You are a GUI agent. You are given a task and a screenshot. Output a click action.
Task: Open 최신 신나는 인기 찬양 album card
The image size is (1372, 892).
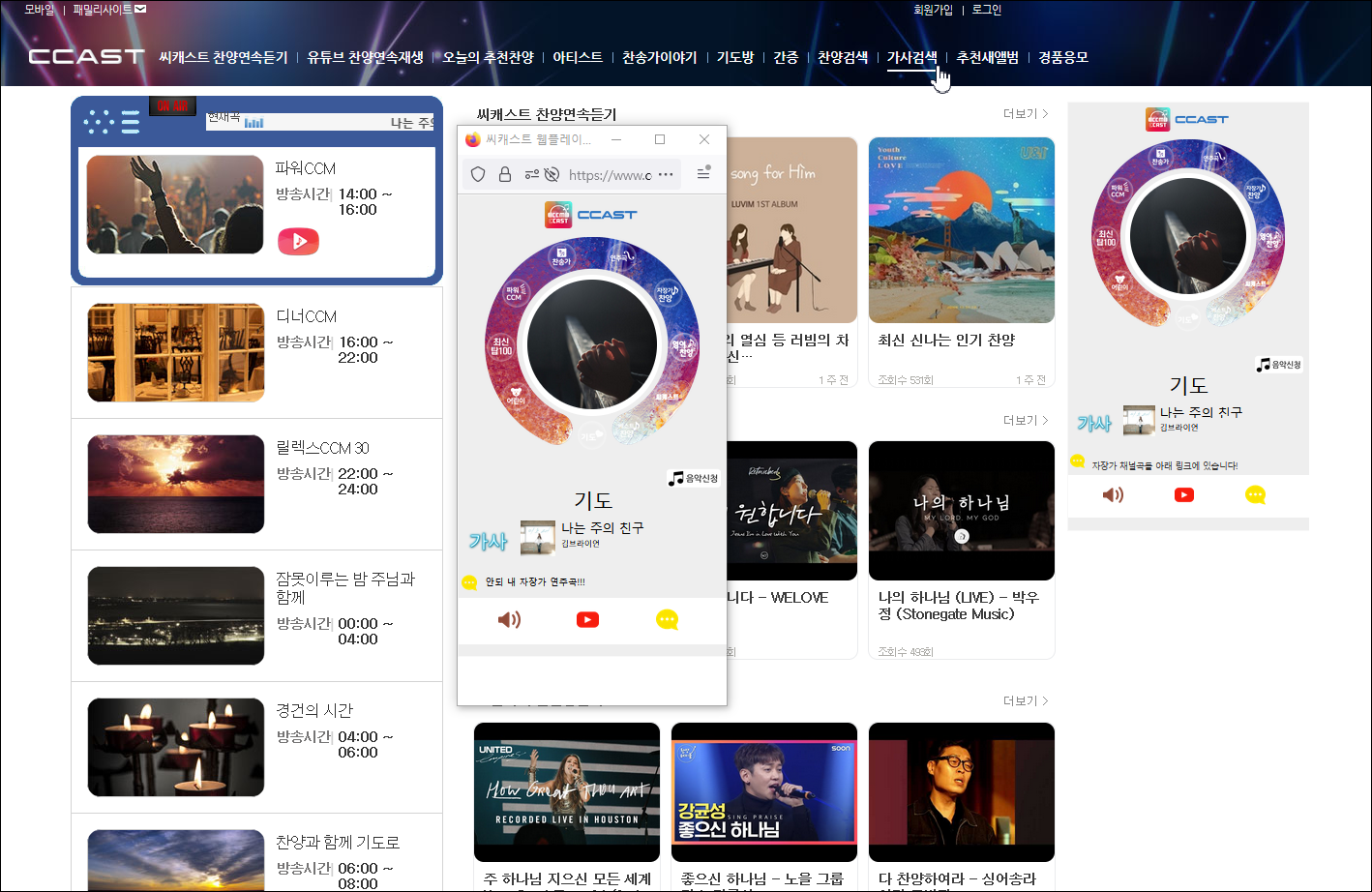pyautogui.click(x=962, y=262)
